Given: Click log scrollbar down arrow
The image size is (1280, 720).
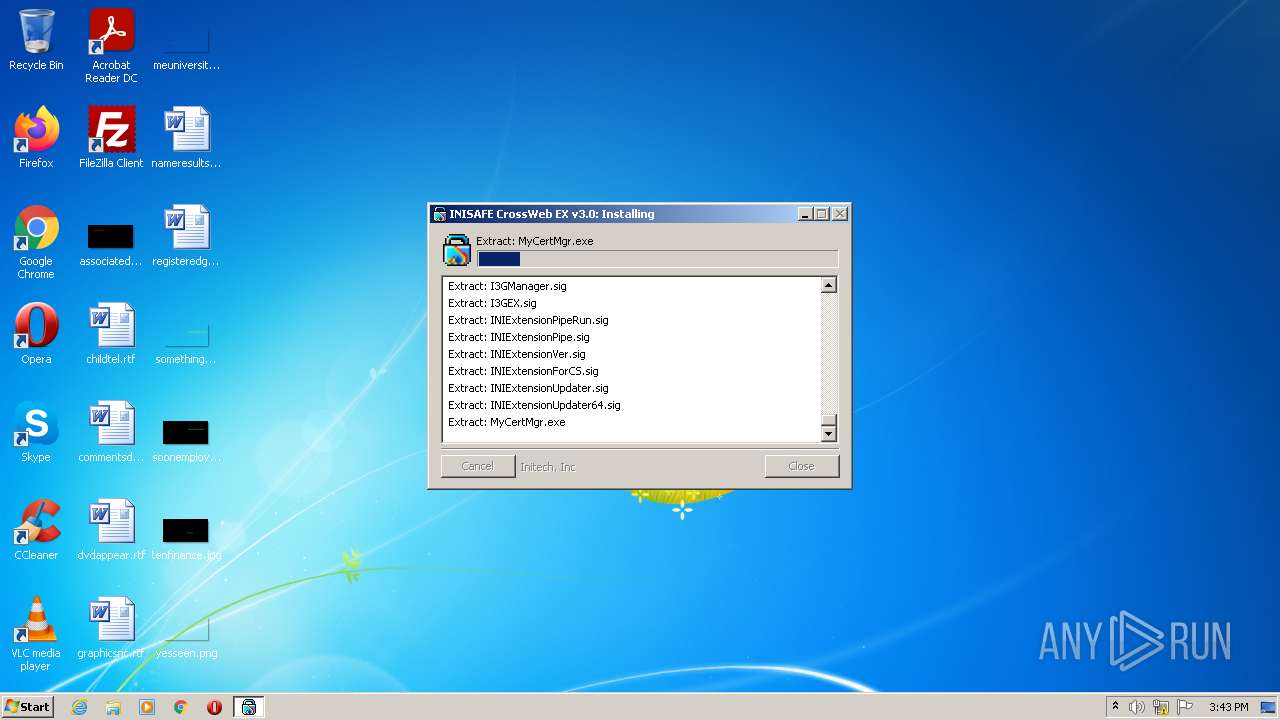Looking at the screenshot, I should [x=828, y=434].
